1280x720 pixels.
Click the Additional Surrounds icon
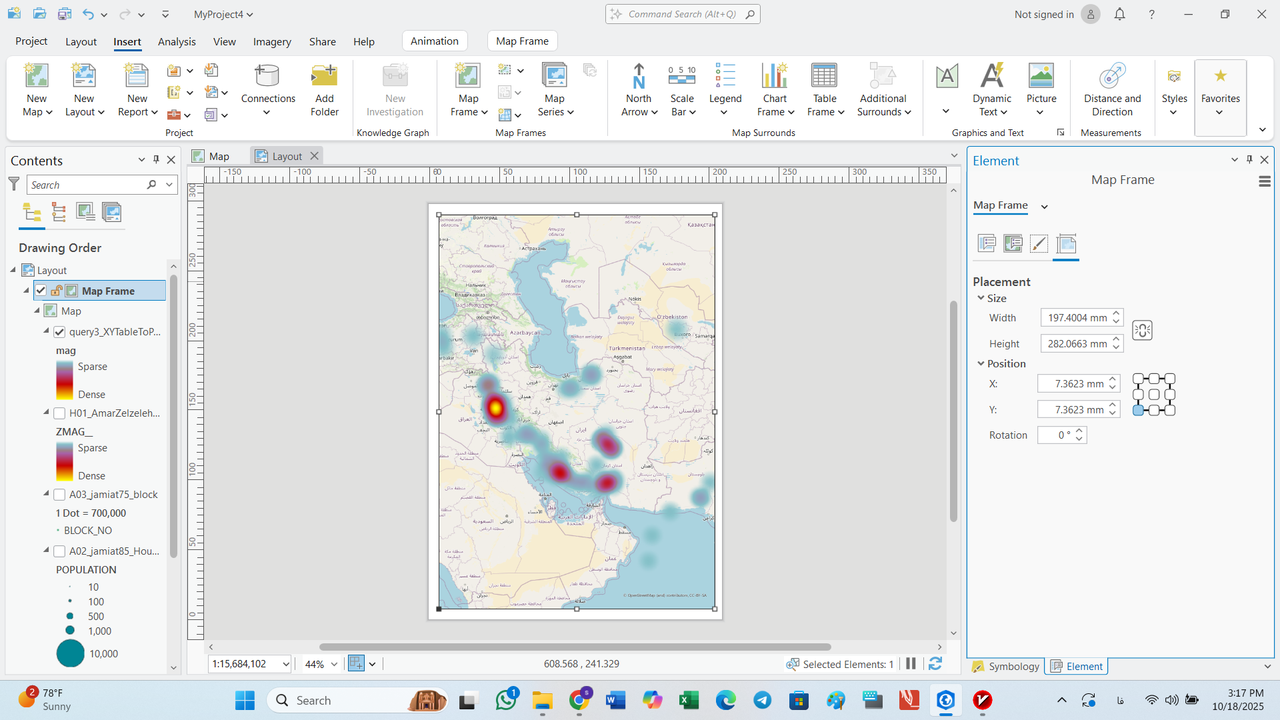pos(882,76)
